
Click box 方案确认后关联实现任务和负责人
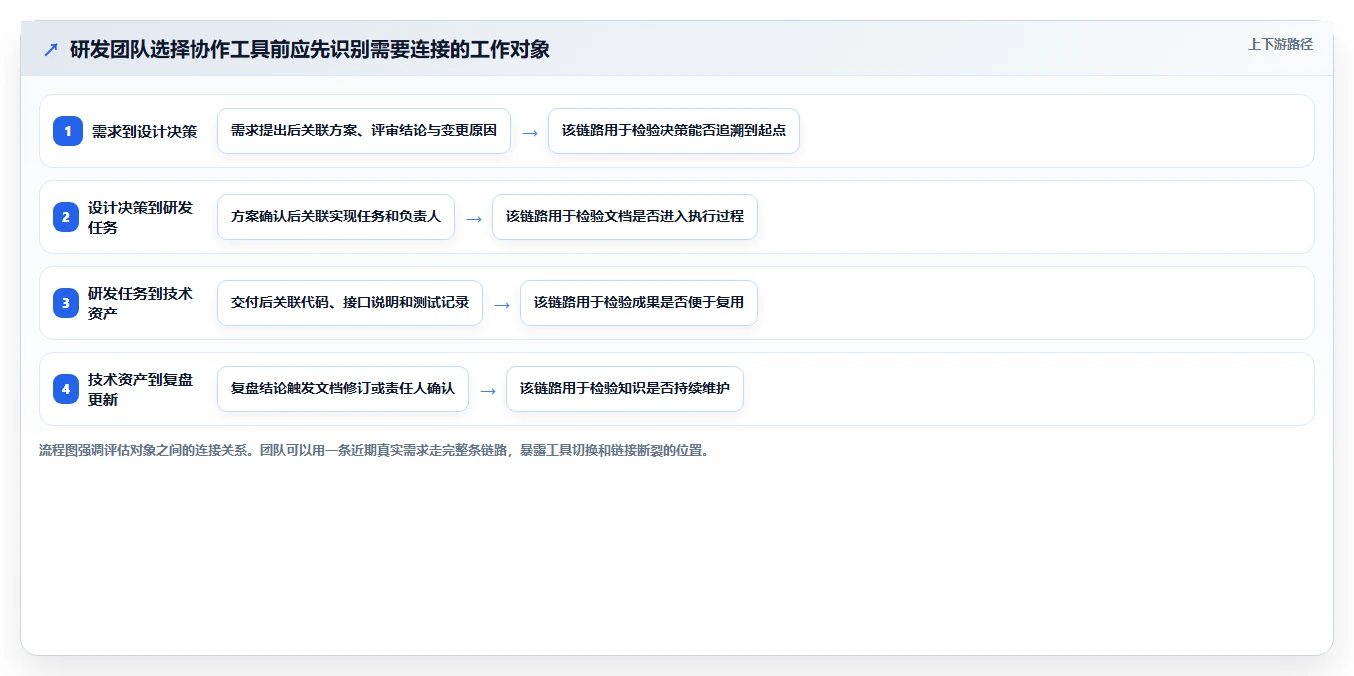click(336, 217)
